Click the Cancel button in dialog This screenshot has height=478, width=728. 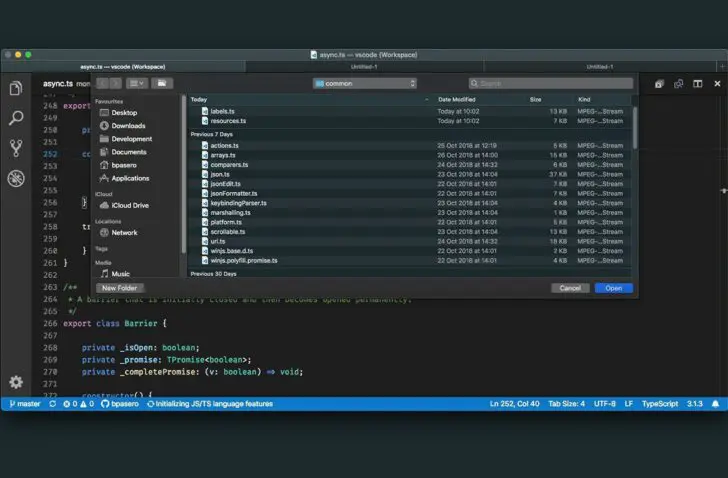click(x=570, y=288)
